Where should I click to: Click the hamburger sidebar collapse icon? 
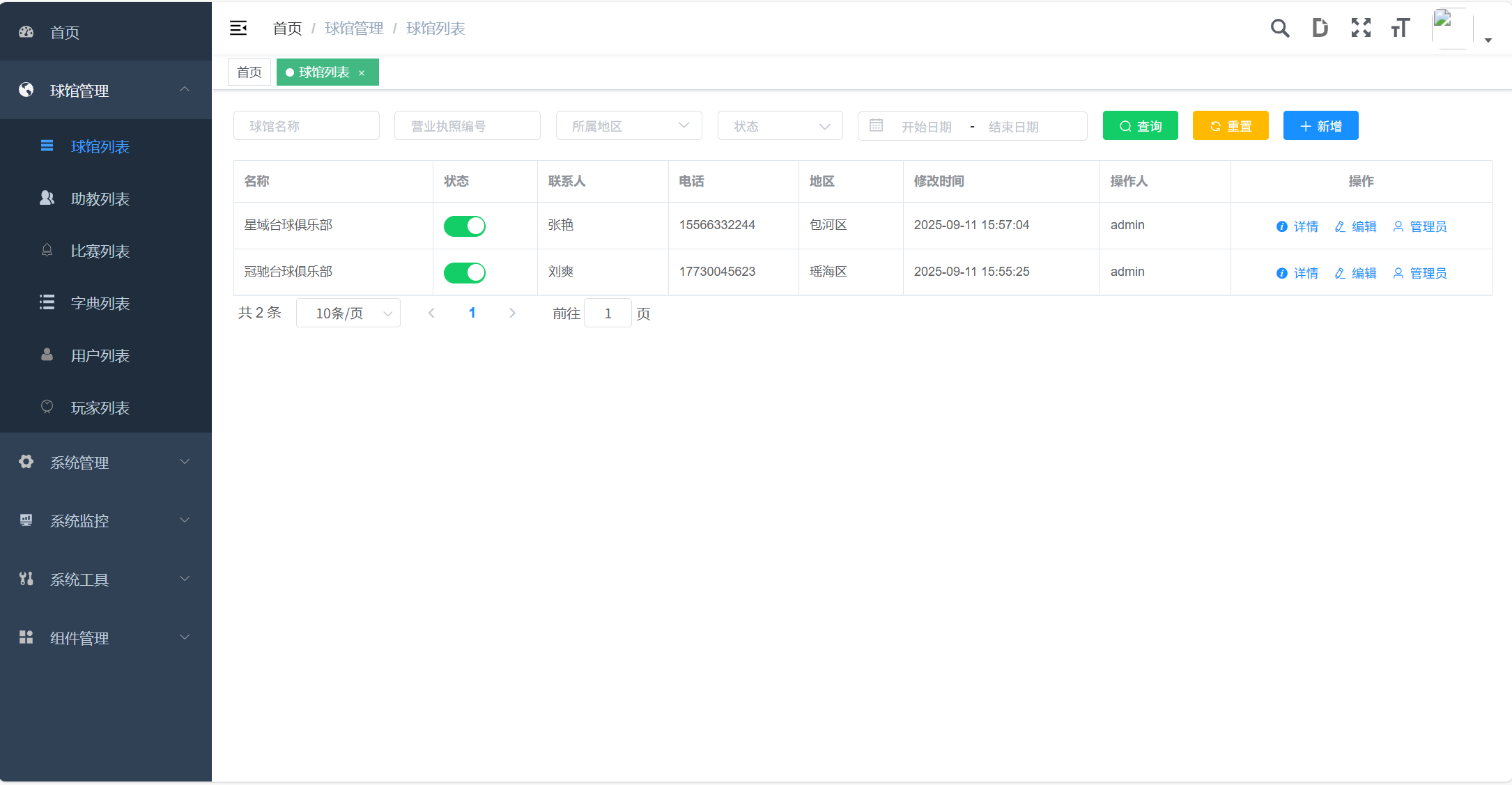(238, 28)
